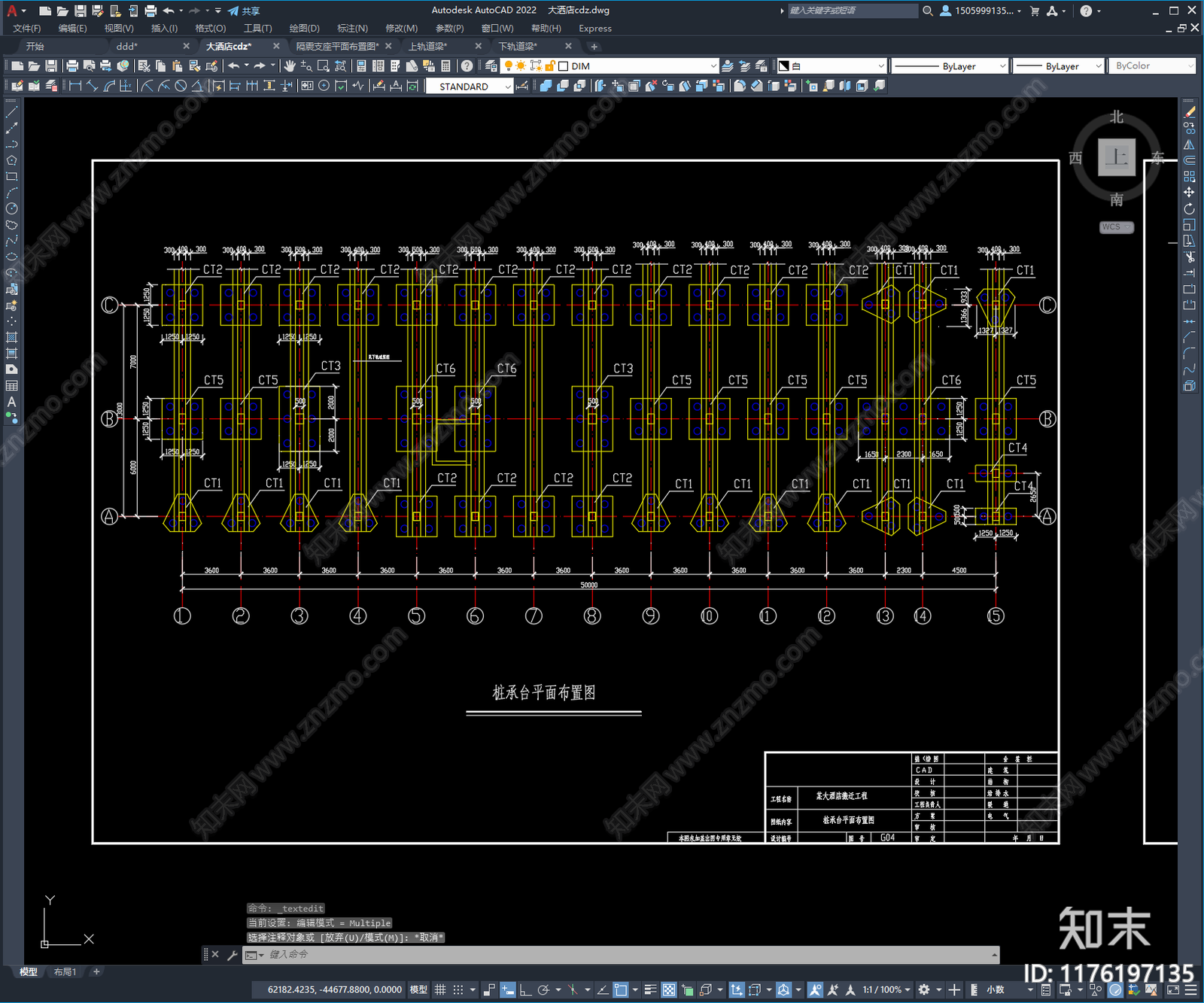Open the Quick Calculator icon
The height and width of the screenshot is (1003, 1204).
pyautogui.click(x=445, y=66)
